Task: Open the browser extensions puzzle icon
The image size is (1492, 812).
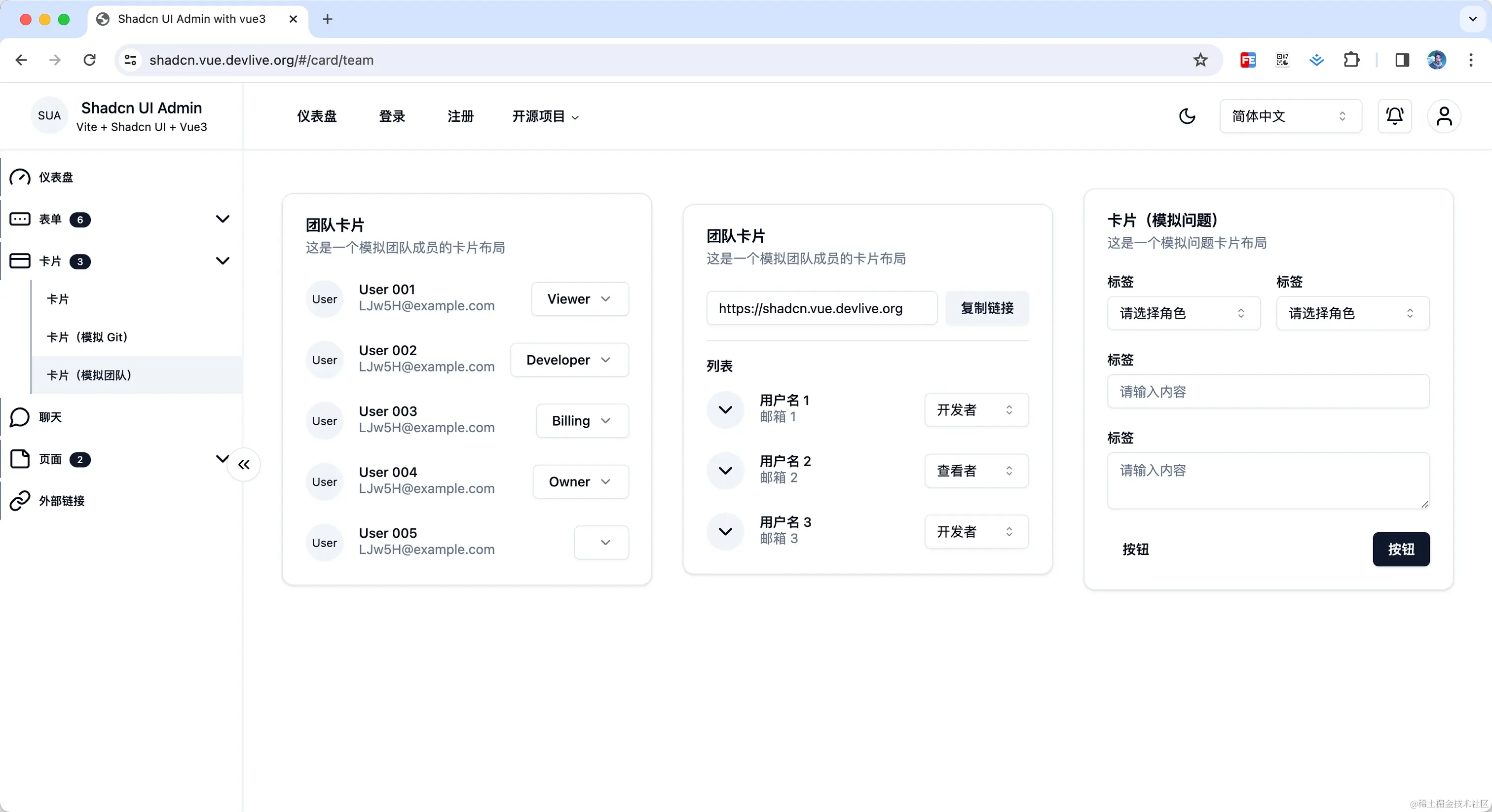Action: click(1351, 60)
